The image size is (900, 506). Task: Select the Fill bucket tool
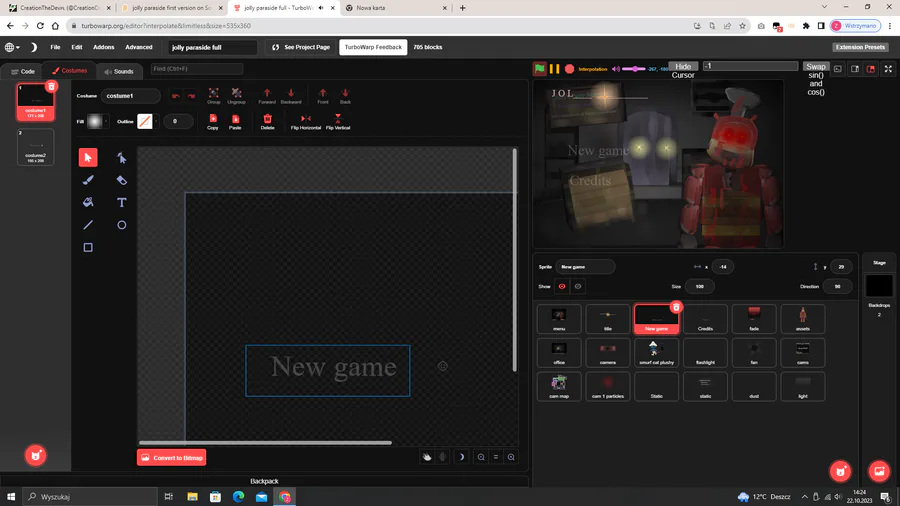88,203
